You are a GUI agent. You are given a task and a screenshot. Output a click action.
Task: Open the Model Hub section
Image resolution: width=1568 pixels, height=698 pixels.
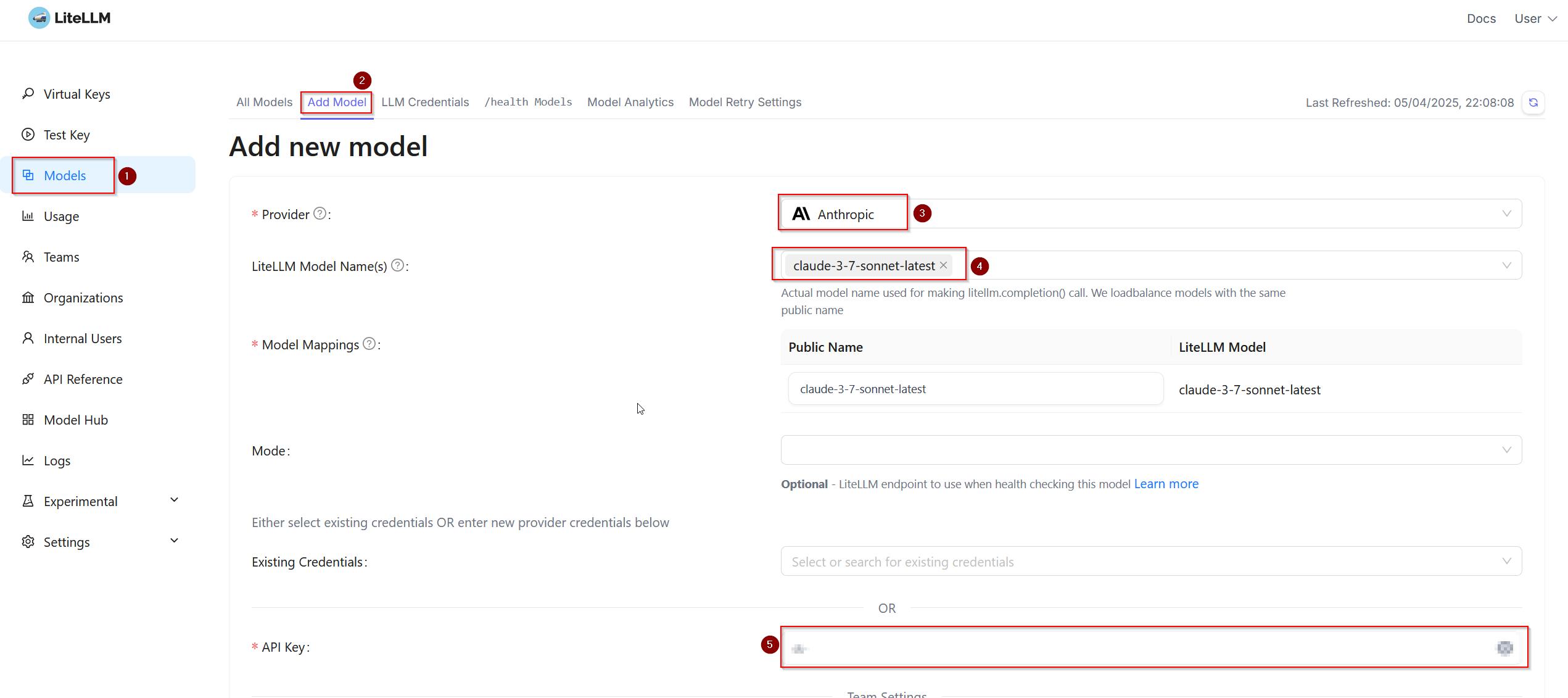point(74,420)
